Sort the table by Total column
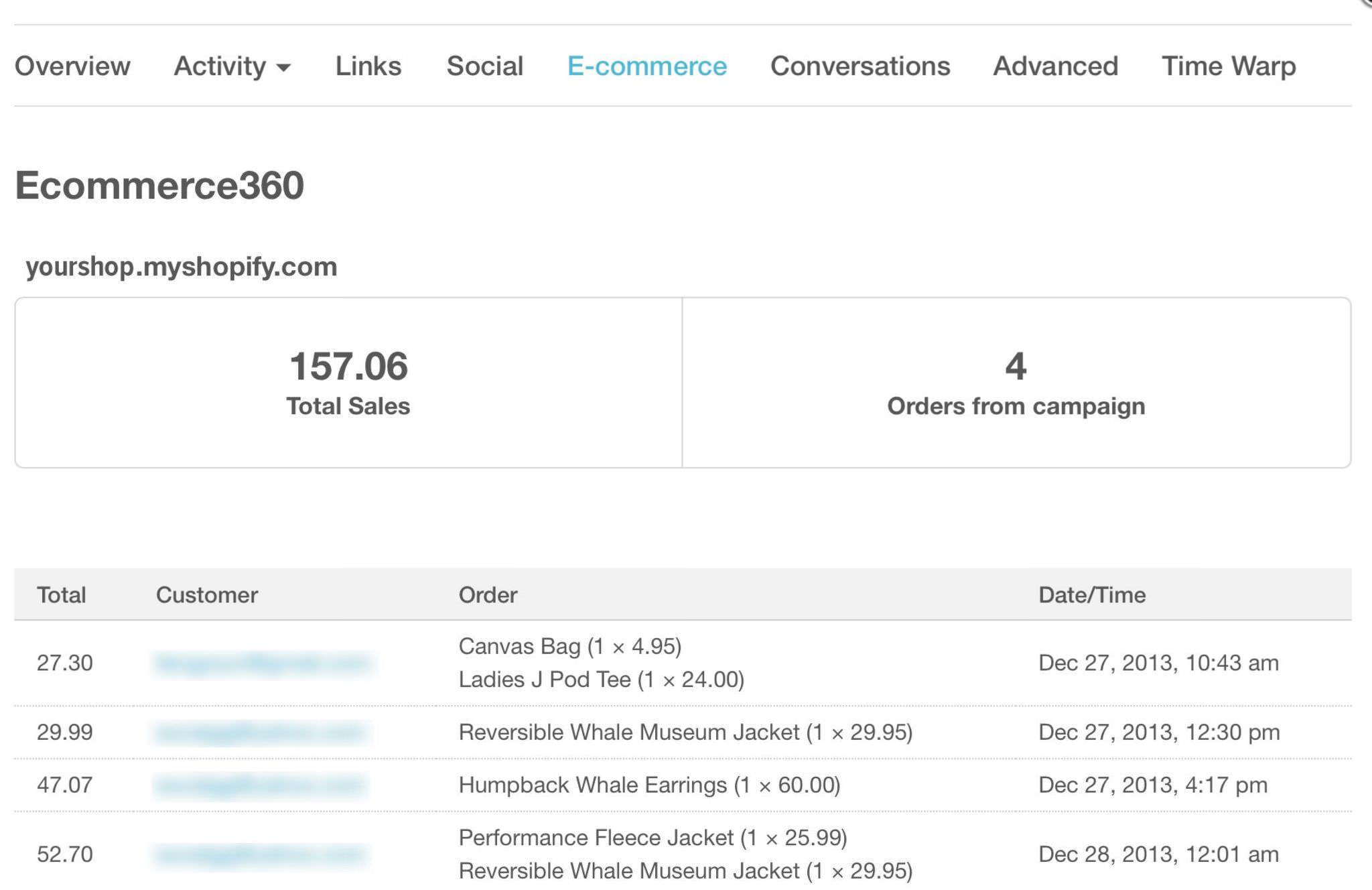1372x890 pixels. coord(62,594)
